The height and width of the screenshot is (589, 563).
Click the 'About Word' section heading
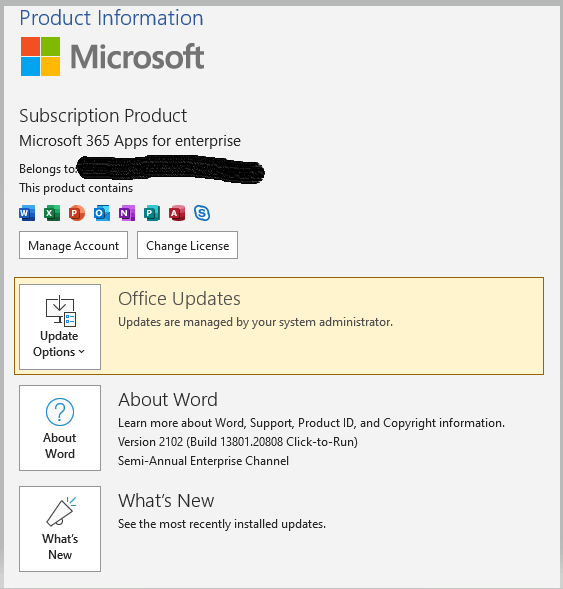[168, 400]
